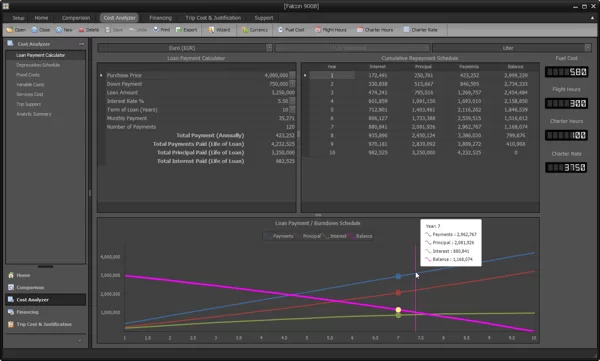600x361 pixels.
Task: Open the Euro (EUR) currency dropdown
Action: click(269, 48)
